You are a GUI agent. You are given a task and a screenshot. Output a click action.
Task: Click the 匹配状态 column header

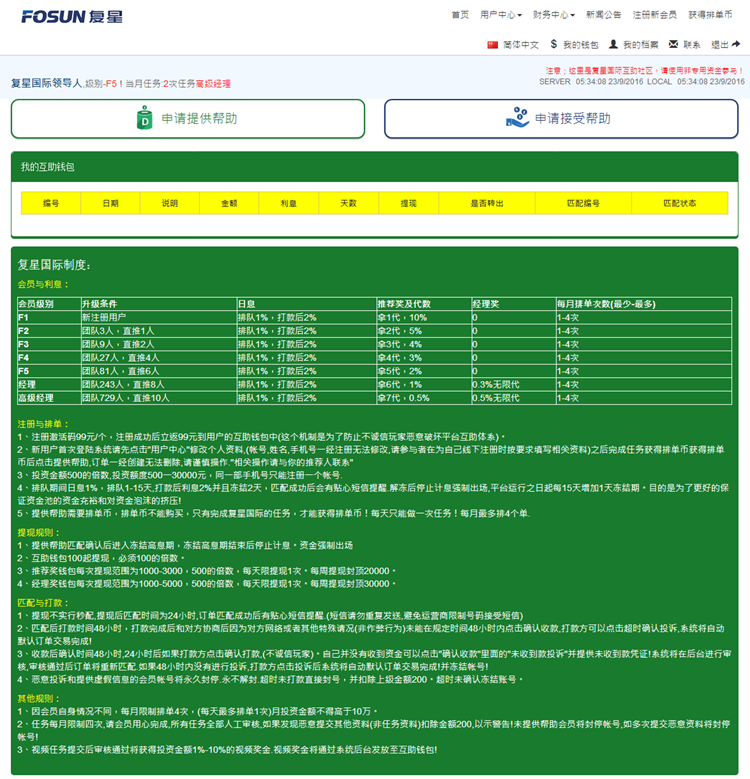pos(680,203)
